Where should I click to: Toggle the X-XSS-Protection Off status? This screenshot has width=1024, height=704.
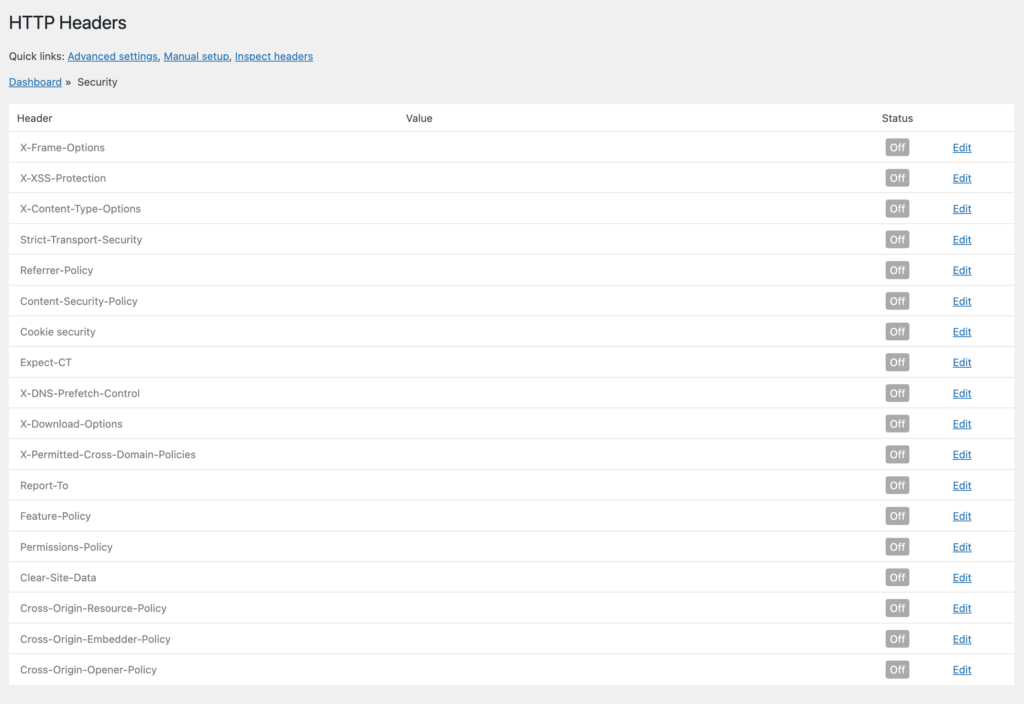[x=897, y=178]
